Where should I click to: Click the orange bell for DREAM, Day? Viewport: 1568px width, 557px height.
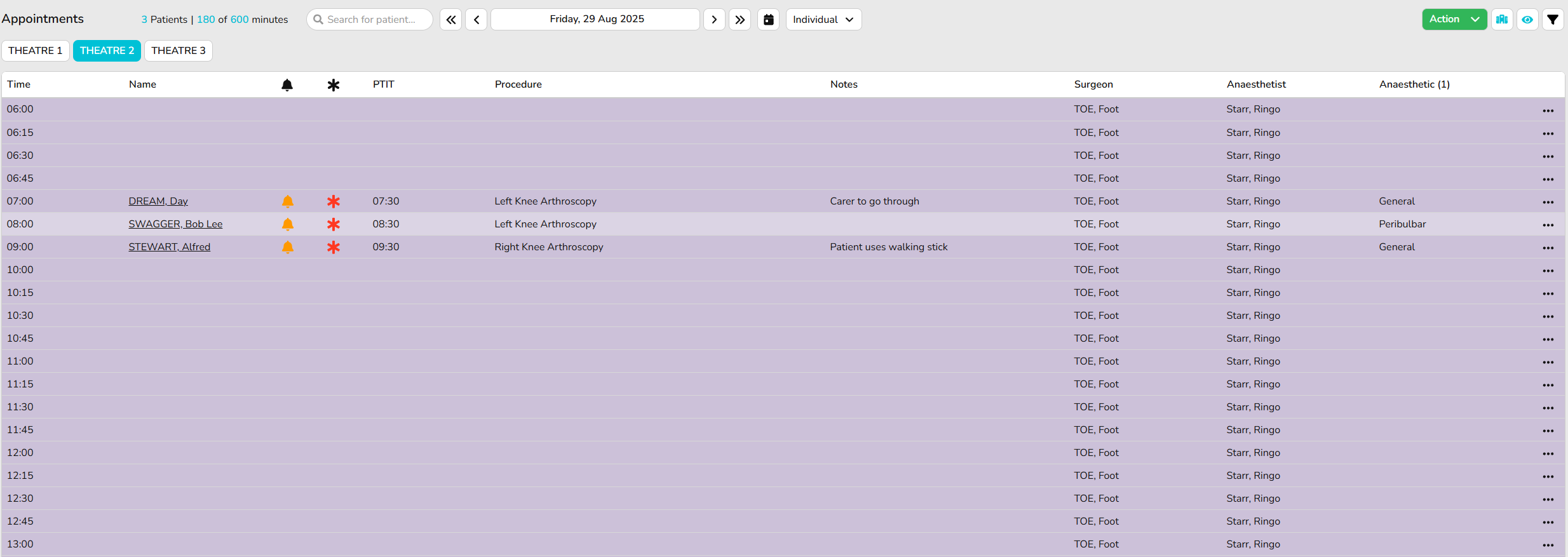287,201
